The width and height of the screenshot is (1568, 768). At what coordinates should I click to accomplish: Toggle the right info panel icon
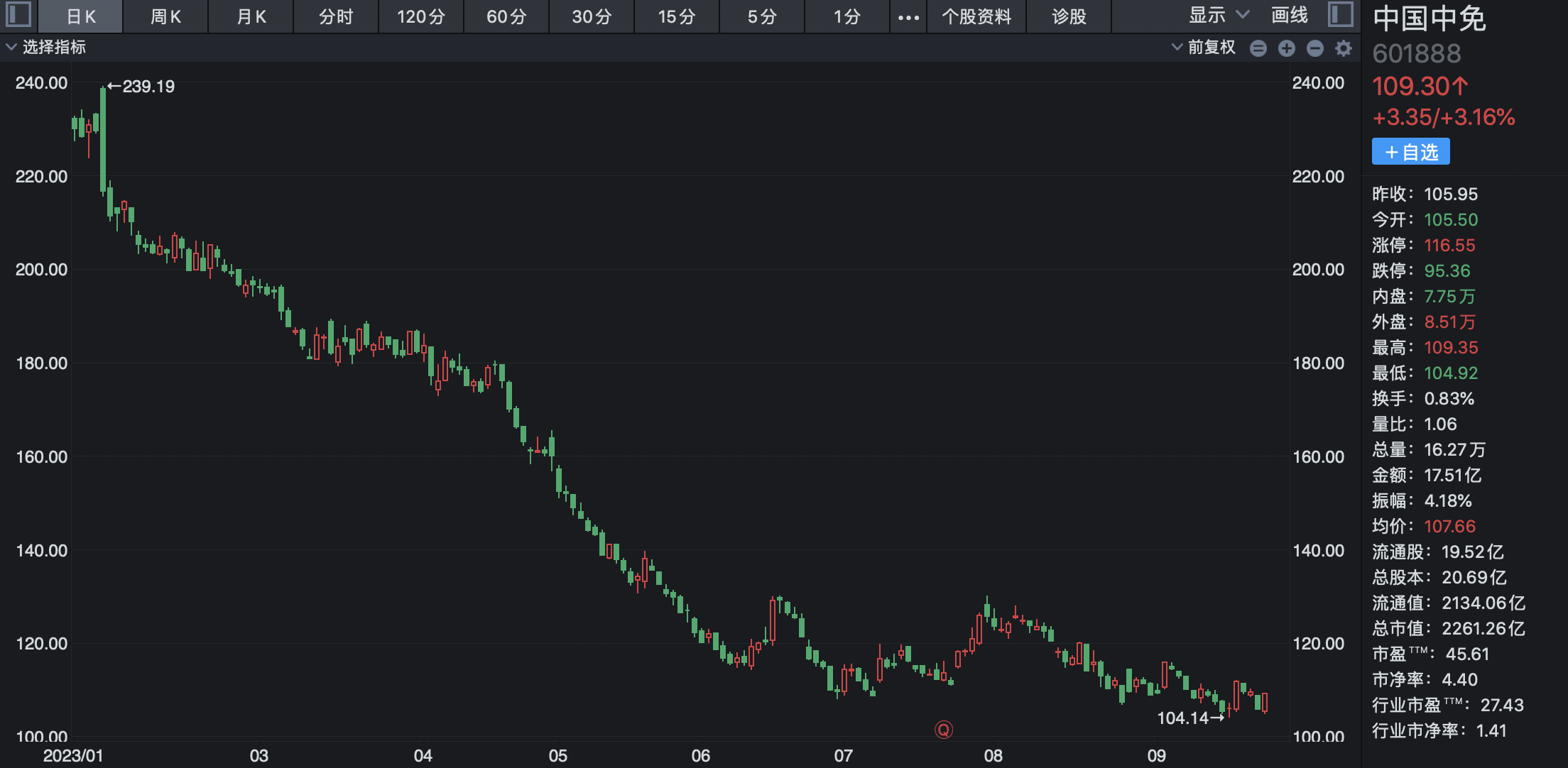pyautogui.click(x=1340, y=15)
